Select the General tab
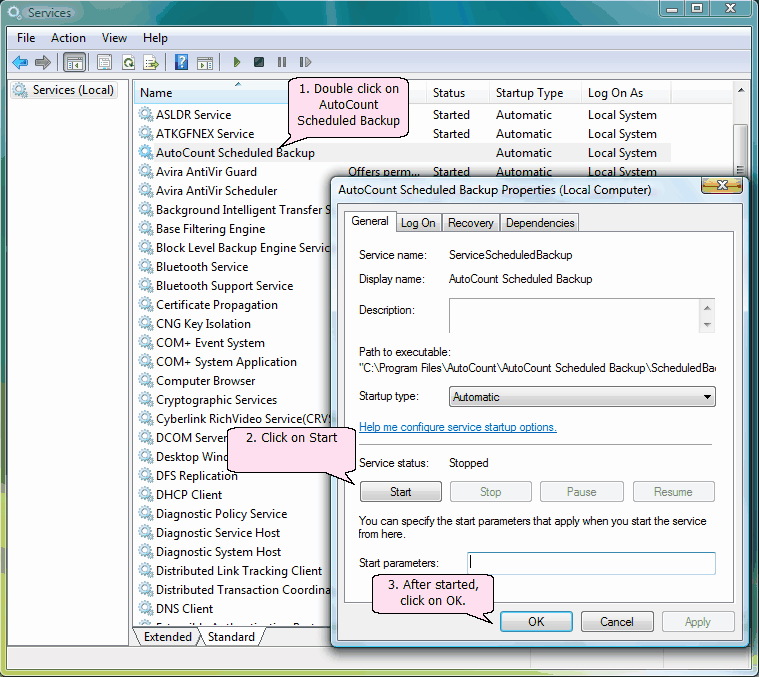Image resolution: width=759 pixels, height=677 pixels. (370, 221)
